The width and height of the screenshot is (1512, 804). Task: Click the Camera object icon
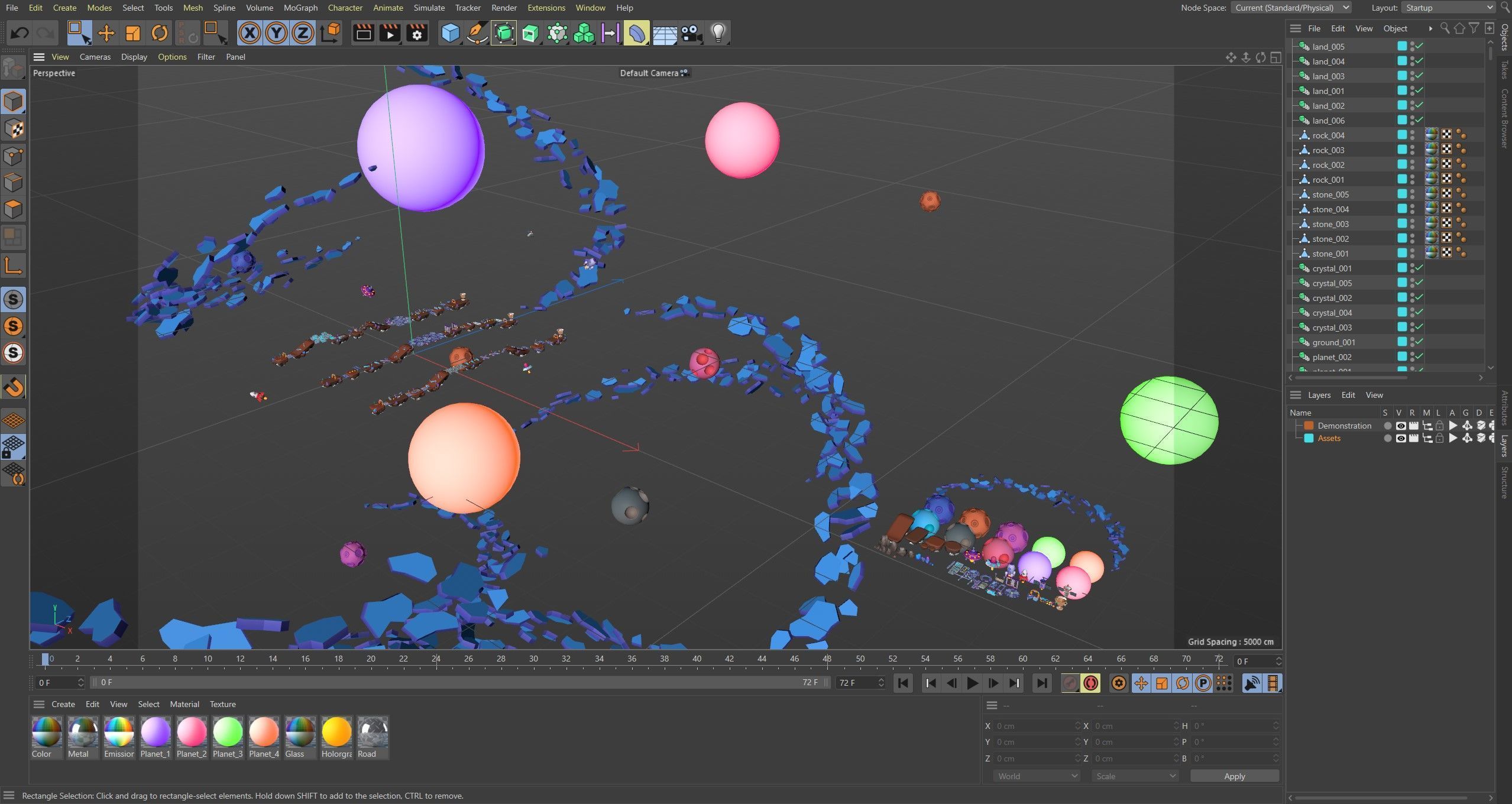point(691,33)
